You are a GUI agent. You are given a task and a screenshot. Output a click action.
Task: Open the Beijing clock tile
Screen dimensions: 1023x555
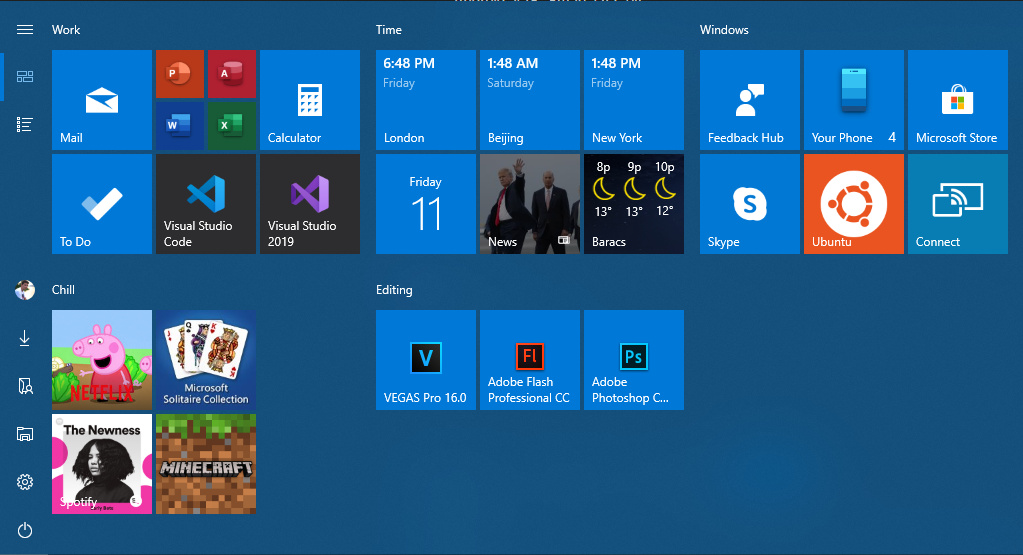530,100
